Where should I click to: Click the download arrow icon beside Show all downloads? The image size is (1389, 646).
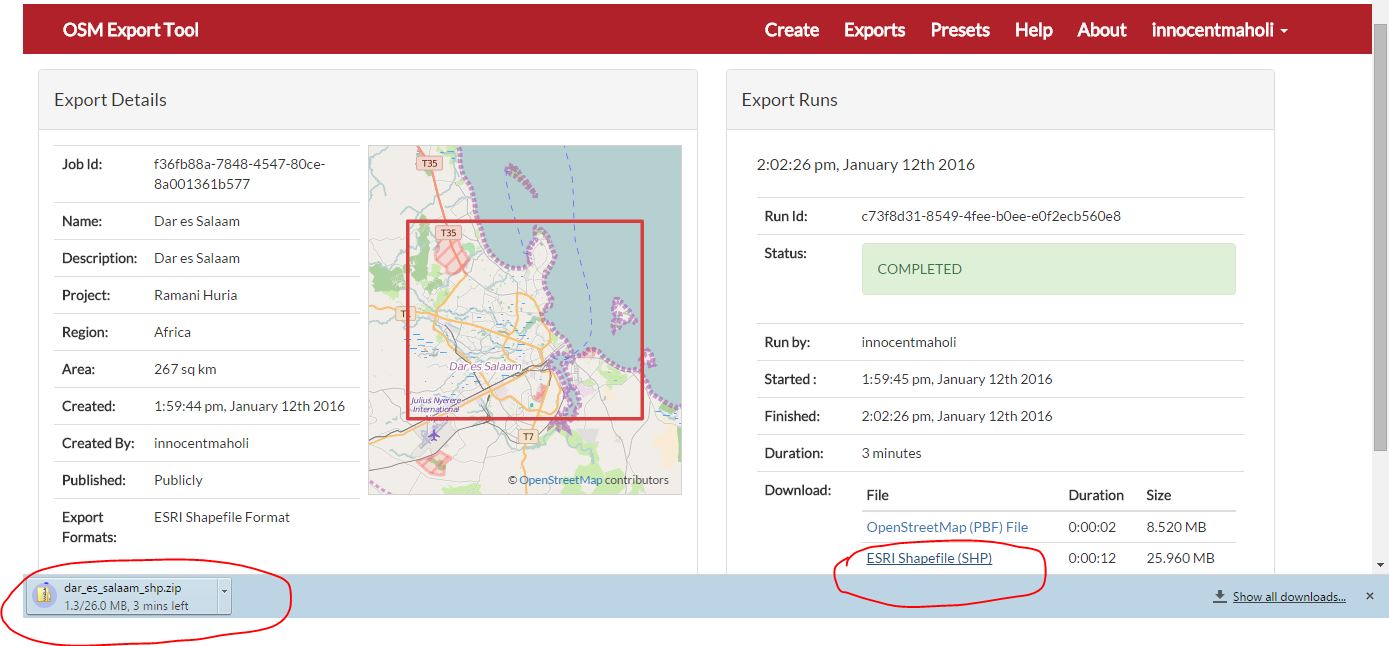1219,597
